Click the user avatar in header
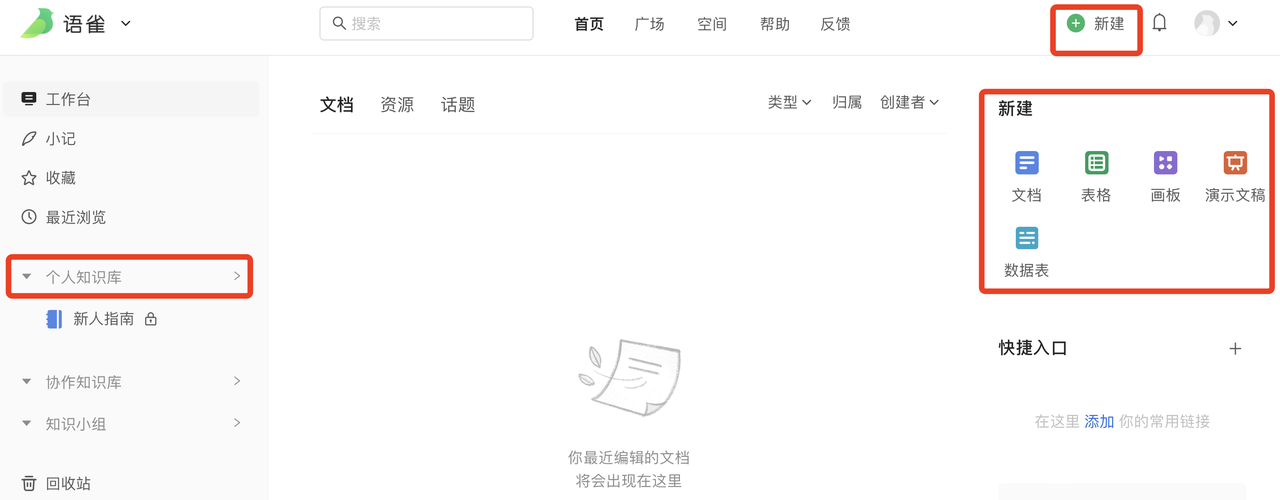1280x500 pixels. coord(1207,23)
